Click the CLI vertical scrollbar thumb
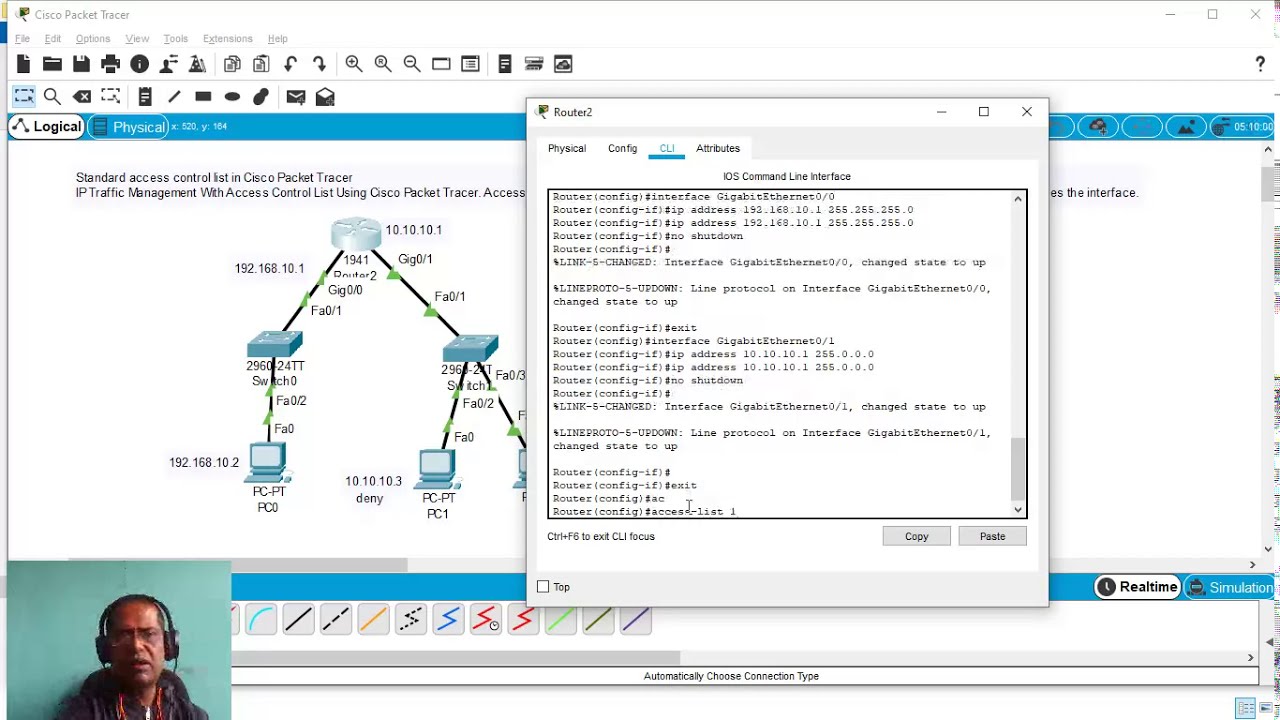1280x720 pixels. [1018, 469]
